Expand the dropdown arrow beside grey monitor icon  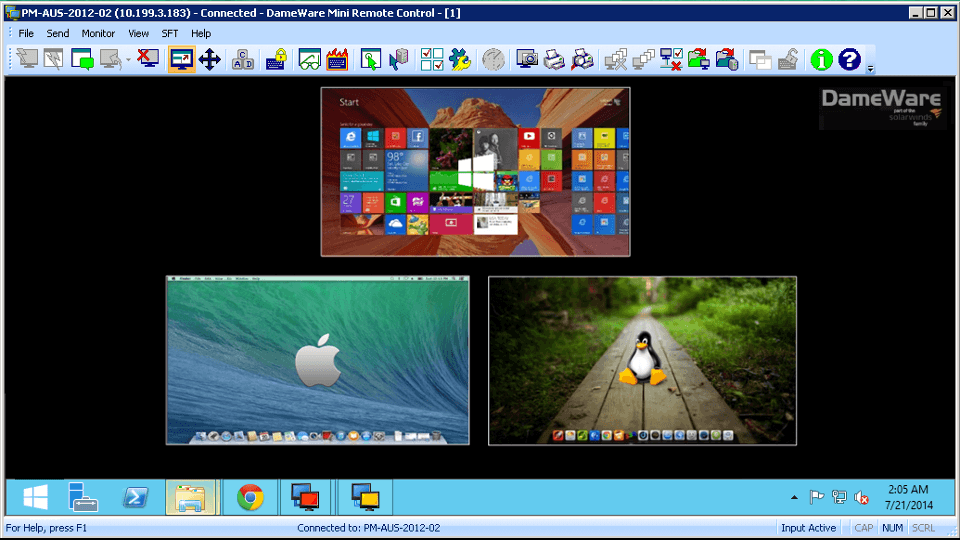tap(128, 60)
